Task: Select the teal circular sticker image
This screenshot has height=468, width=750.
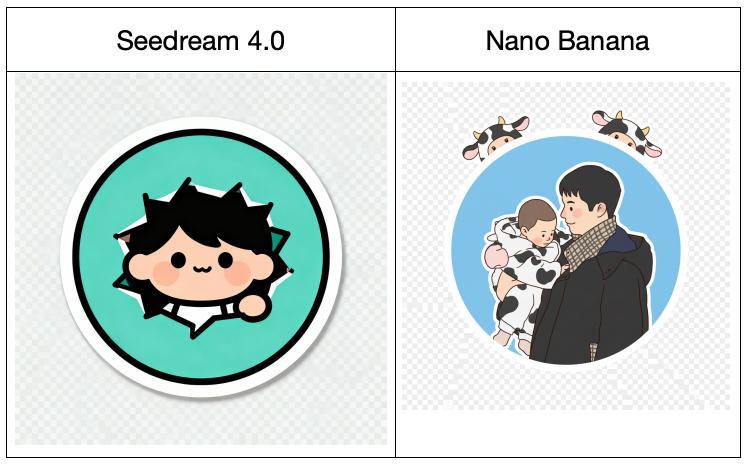Action: coord(201,257)
